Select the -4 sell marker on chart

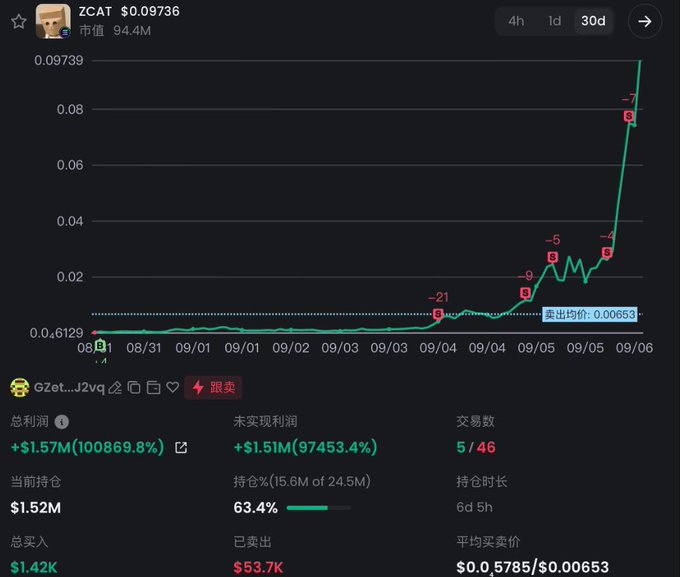(607, 252)
